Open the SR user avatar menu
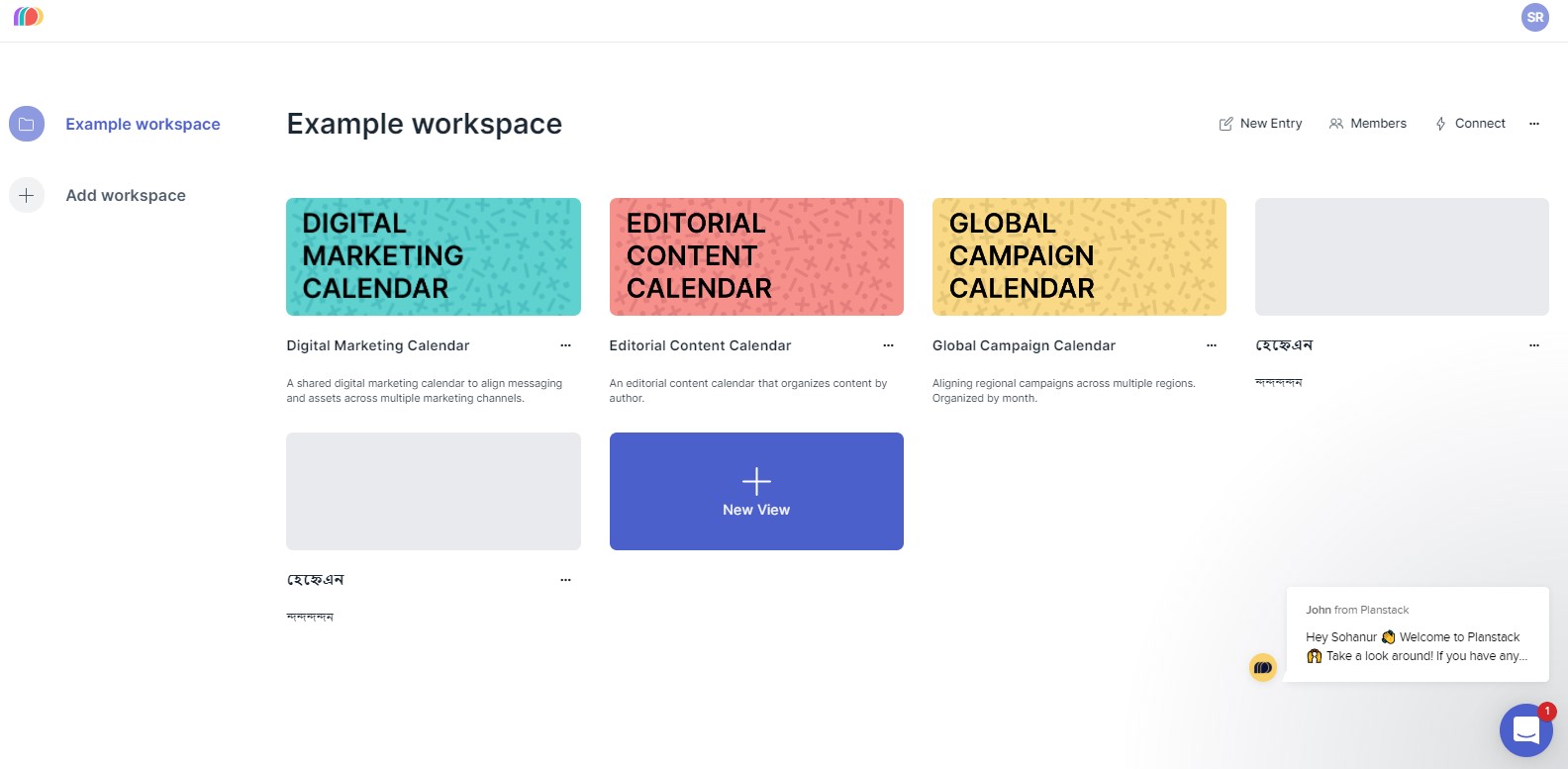Screen dimensions: 1568x769 [1535, 17]
